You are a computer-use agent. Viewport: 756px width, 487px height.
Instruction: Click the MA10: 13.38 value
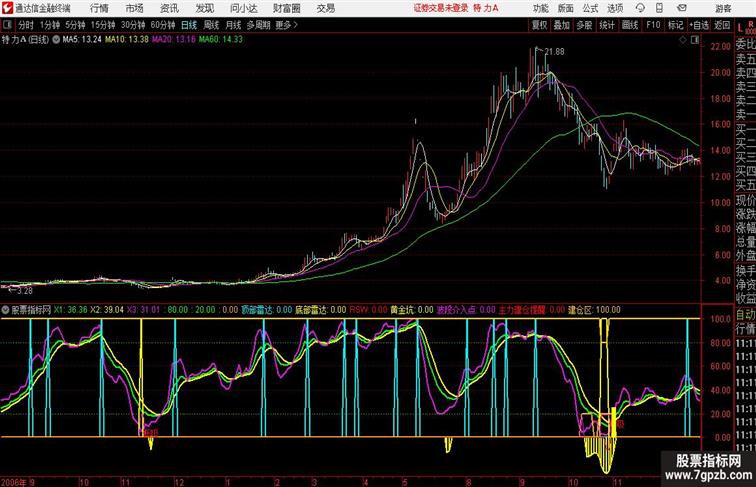click(x=127, y=40)
